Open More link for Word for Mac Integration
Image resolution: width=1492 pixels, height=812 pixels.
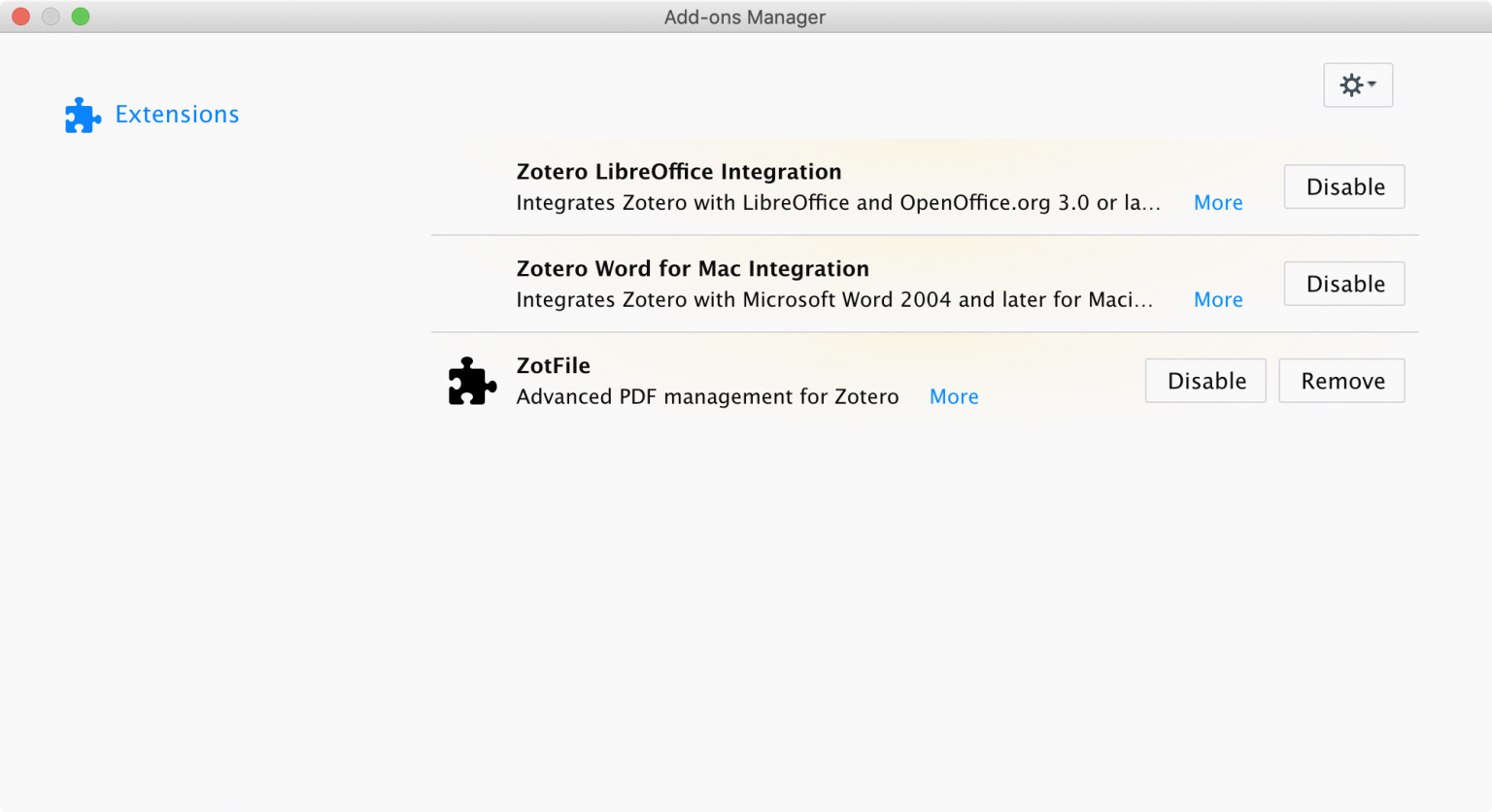[1218, 300]
